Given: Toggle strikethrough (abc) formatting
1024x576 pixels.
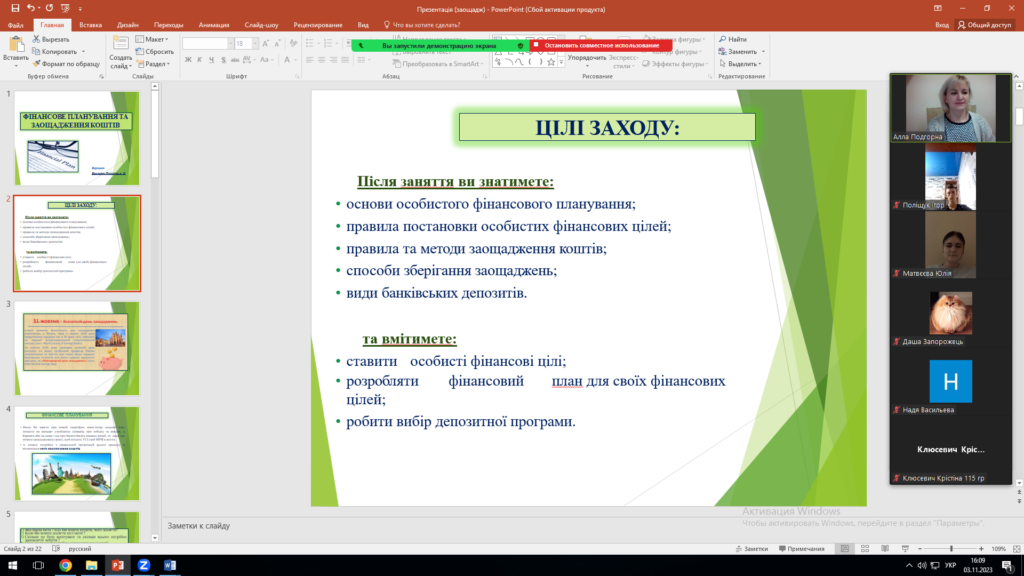Looking at the screenshot, I should tap(235, 60).
